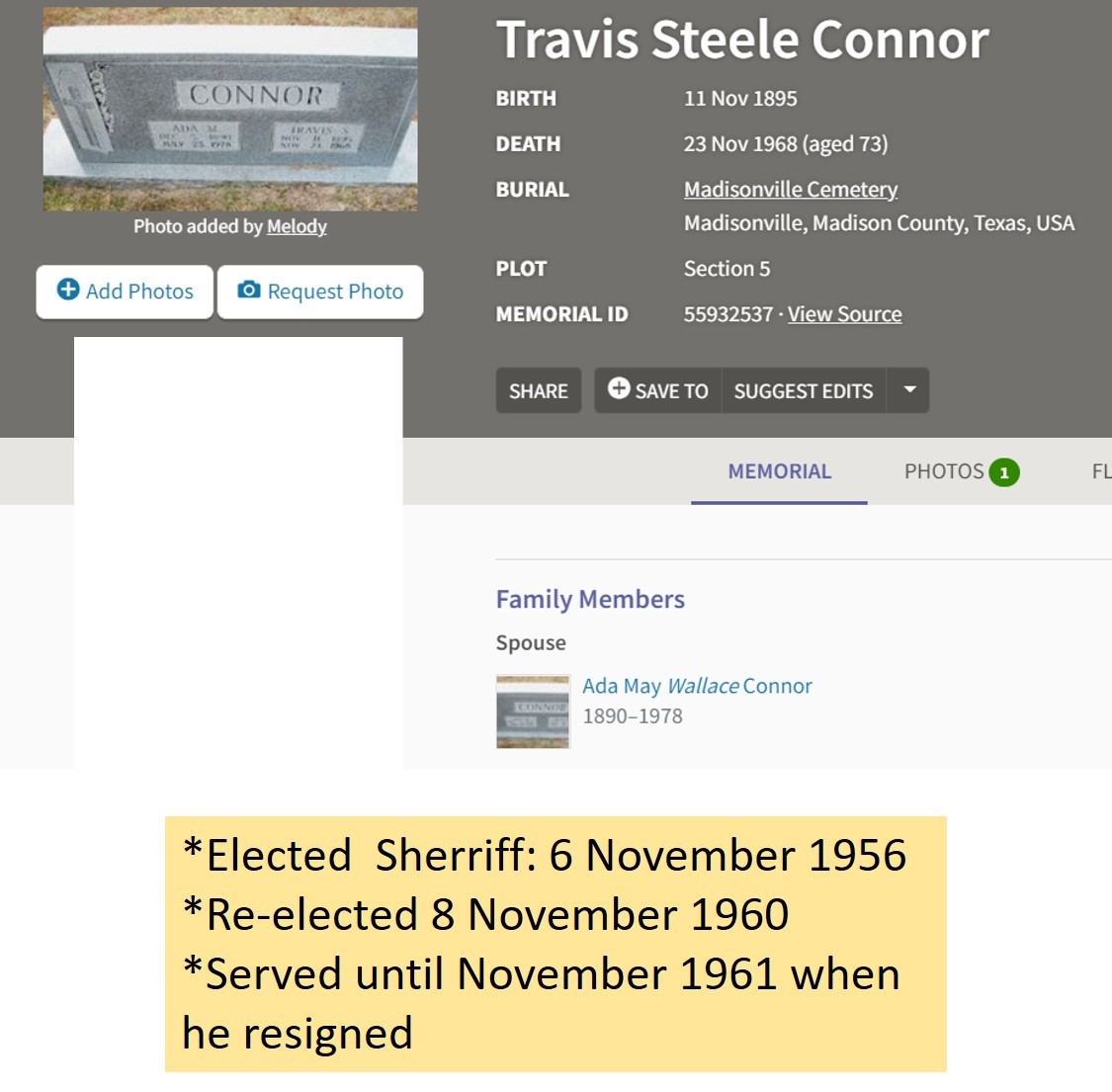Switch to the Photos tab
Screen dimensions: 1112x1092
point(961,471)
